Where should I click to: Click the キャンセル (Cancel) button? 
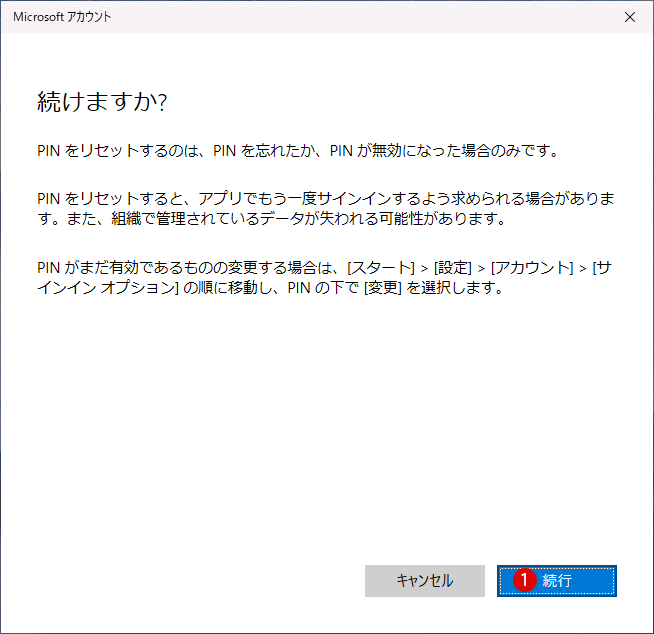click(x=425, y=581)
